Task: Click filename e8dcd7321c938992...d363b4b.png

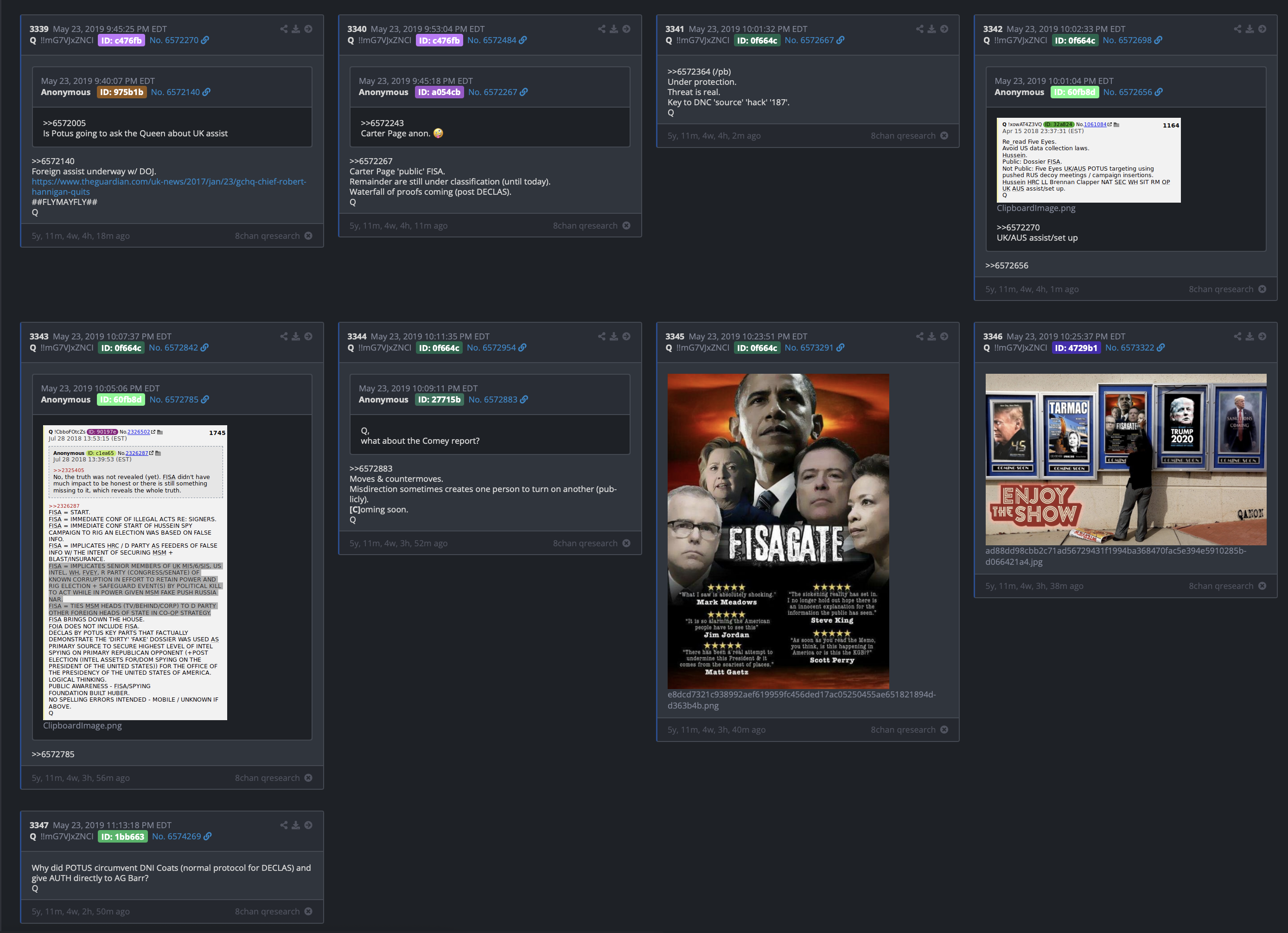Action: pos(802,700)
